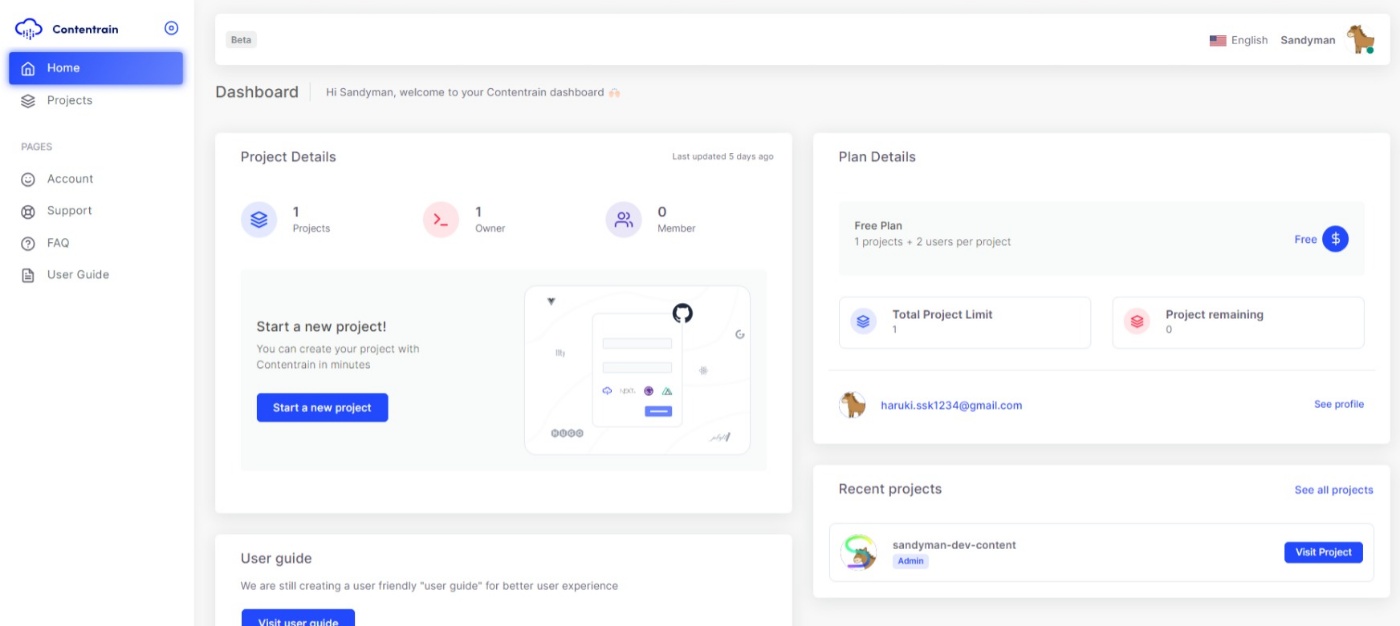Click the blue Free label
The height and width of the screenshot is (626, 1400).
pyautogui.click(x=1305, y=240)
